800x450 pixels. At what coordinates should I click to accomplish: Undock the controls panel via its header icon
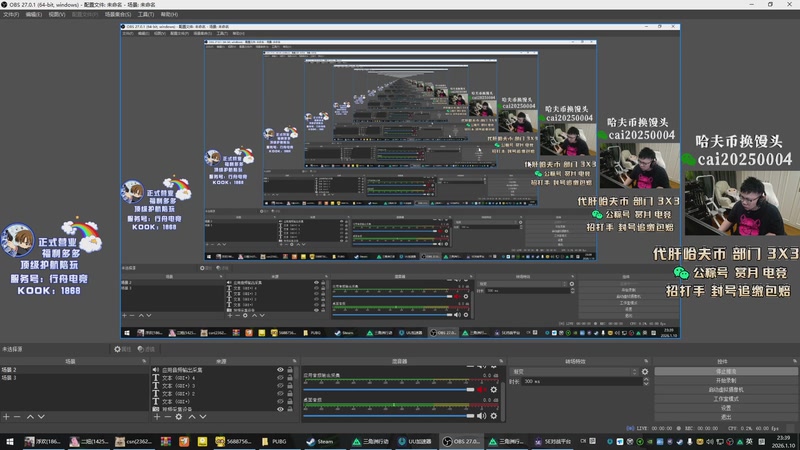click(795, 361)
